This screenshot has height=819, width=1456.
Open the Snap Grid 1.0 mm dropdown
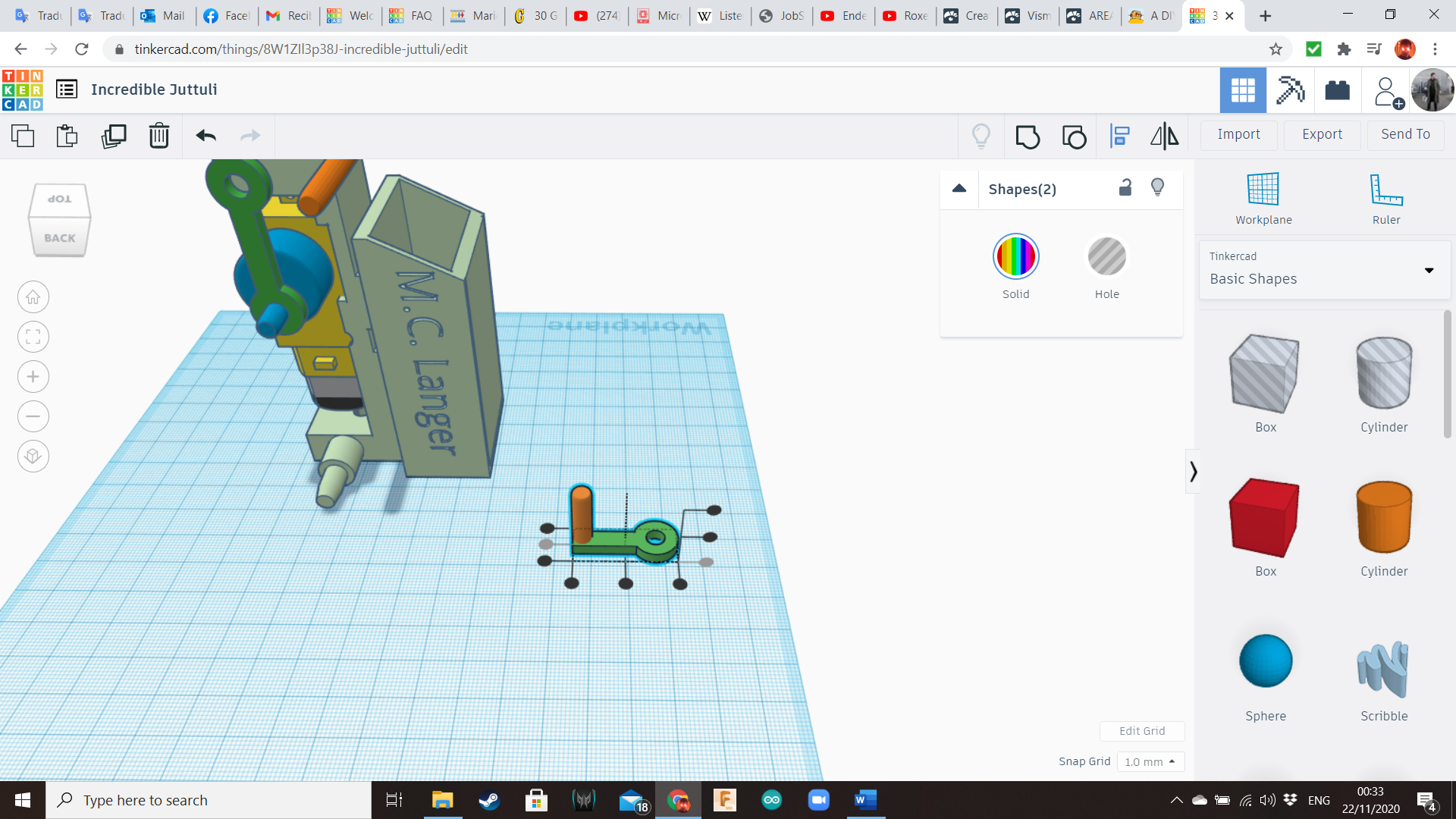(x=1150, y=761)
